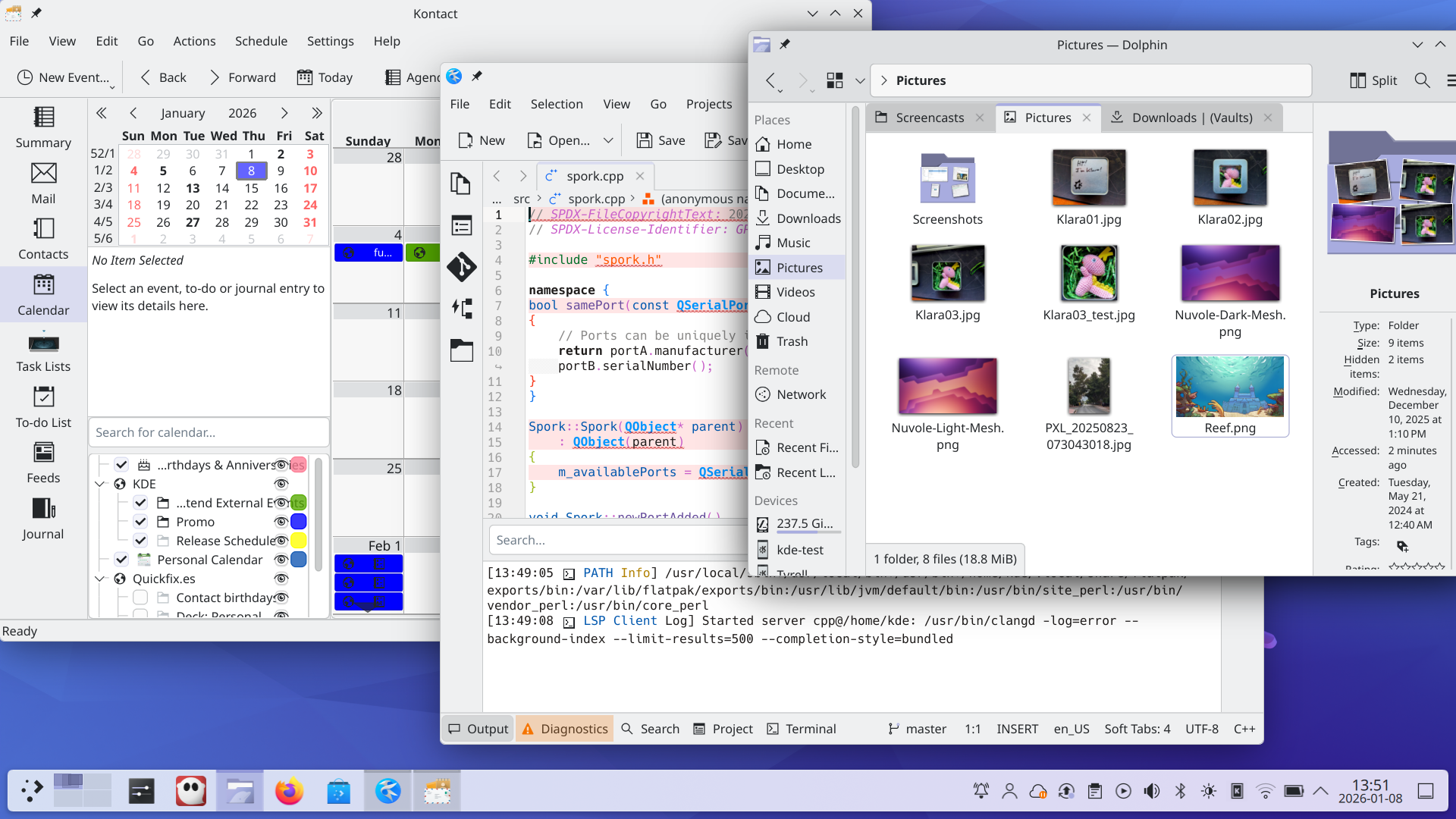
Task: Expand Dolphin view mode dropdown arrow
Action: [860, 80]
